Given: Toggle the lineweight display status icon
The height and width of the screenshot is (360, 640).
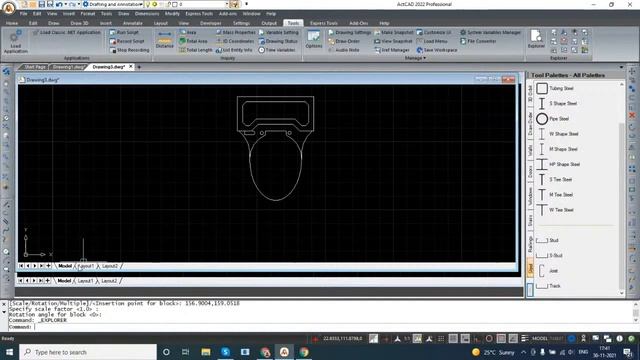Looking at the screenshot, I should pyautogui.click(x=525, y=339).
